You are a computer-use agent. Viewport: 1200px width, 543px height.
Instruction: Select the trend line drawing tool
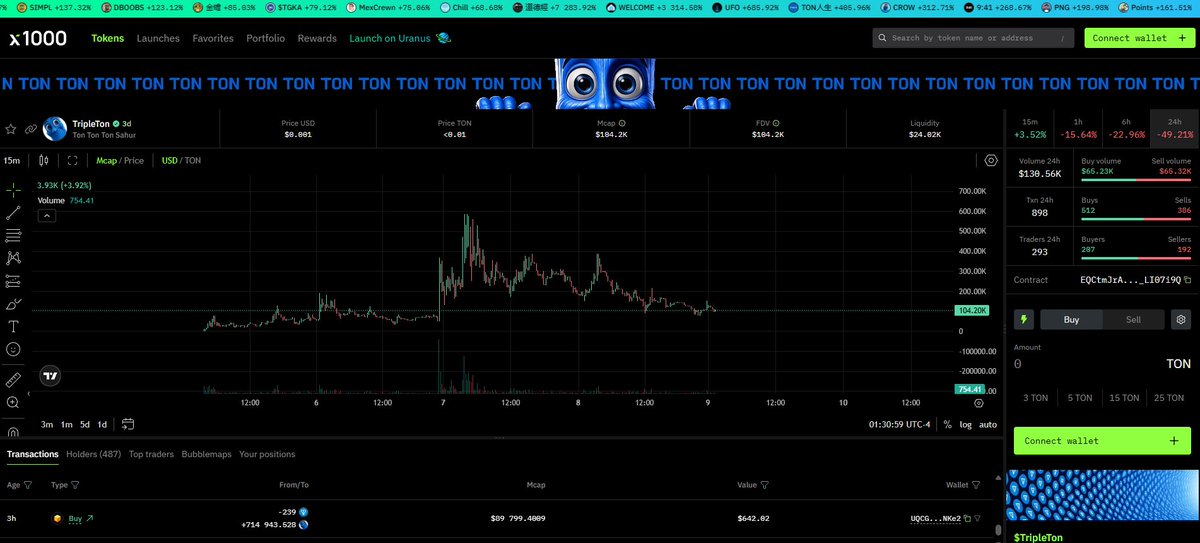click(x=13, y=212)
